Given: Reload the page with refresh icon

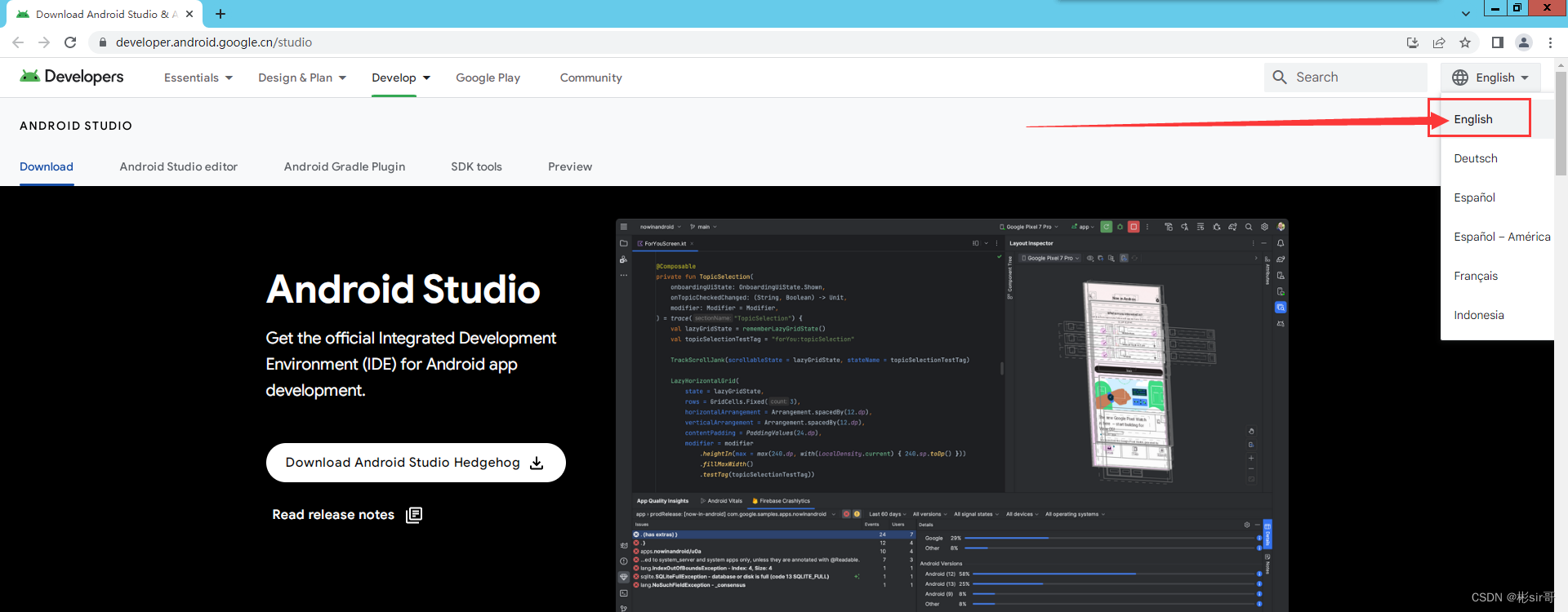Looking at the screenshot, I should click(x=70, y=42).
